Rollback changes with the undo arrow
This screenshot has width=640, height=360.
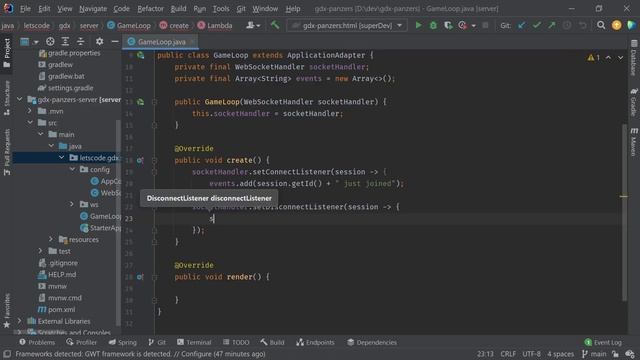582,25
